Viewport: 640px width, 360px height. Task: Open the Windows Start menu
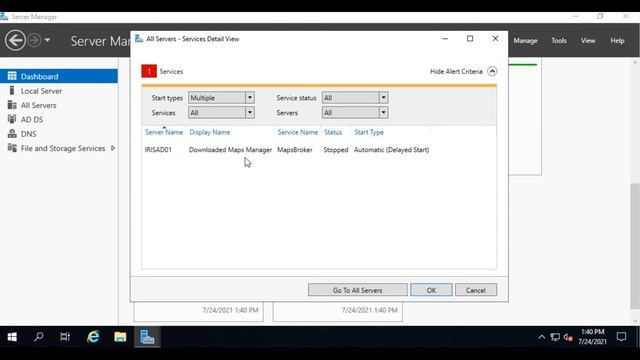click(x=12, y=337)
